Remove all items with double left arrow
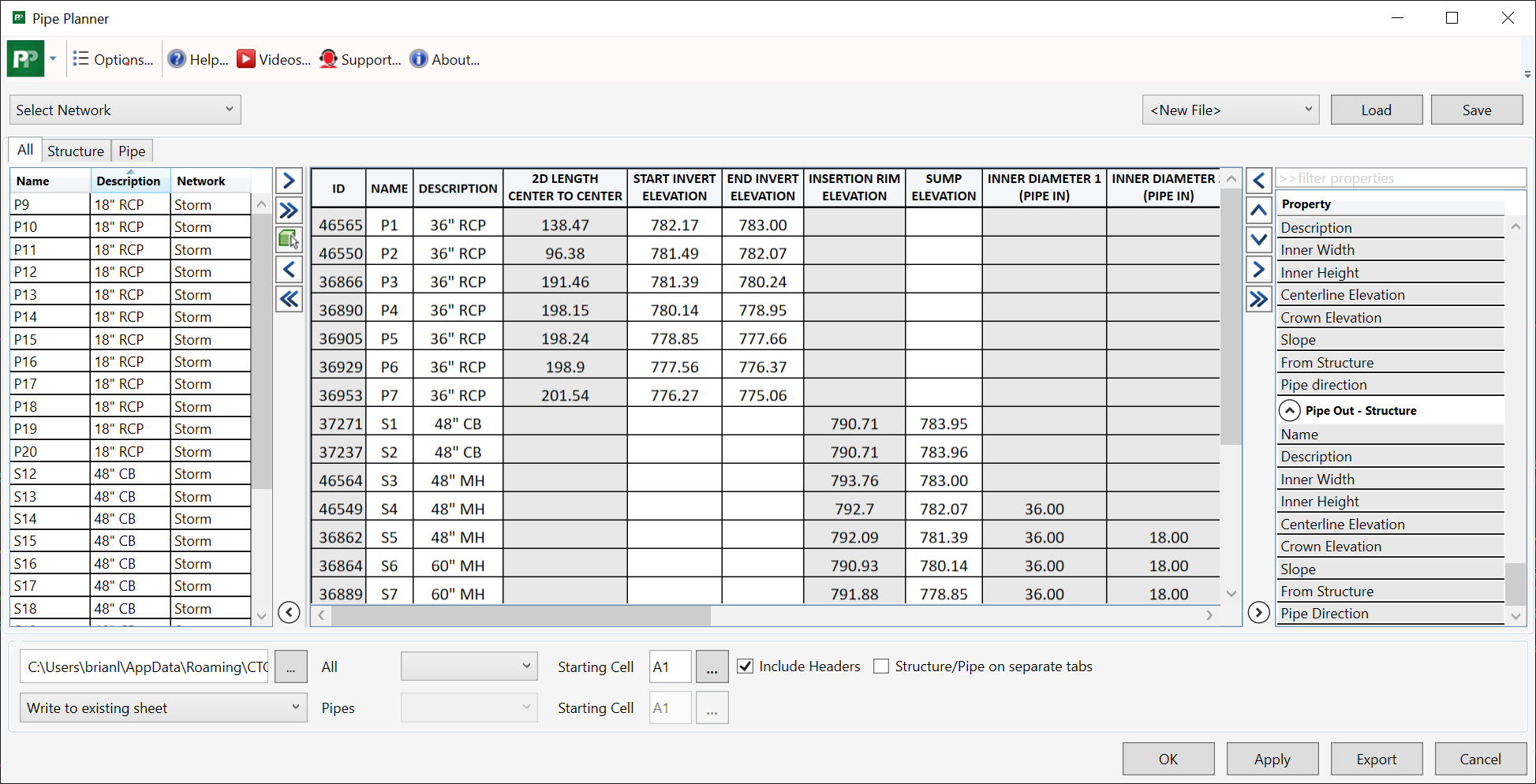 click(x=290, y=299)
